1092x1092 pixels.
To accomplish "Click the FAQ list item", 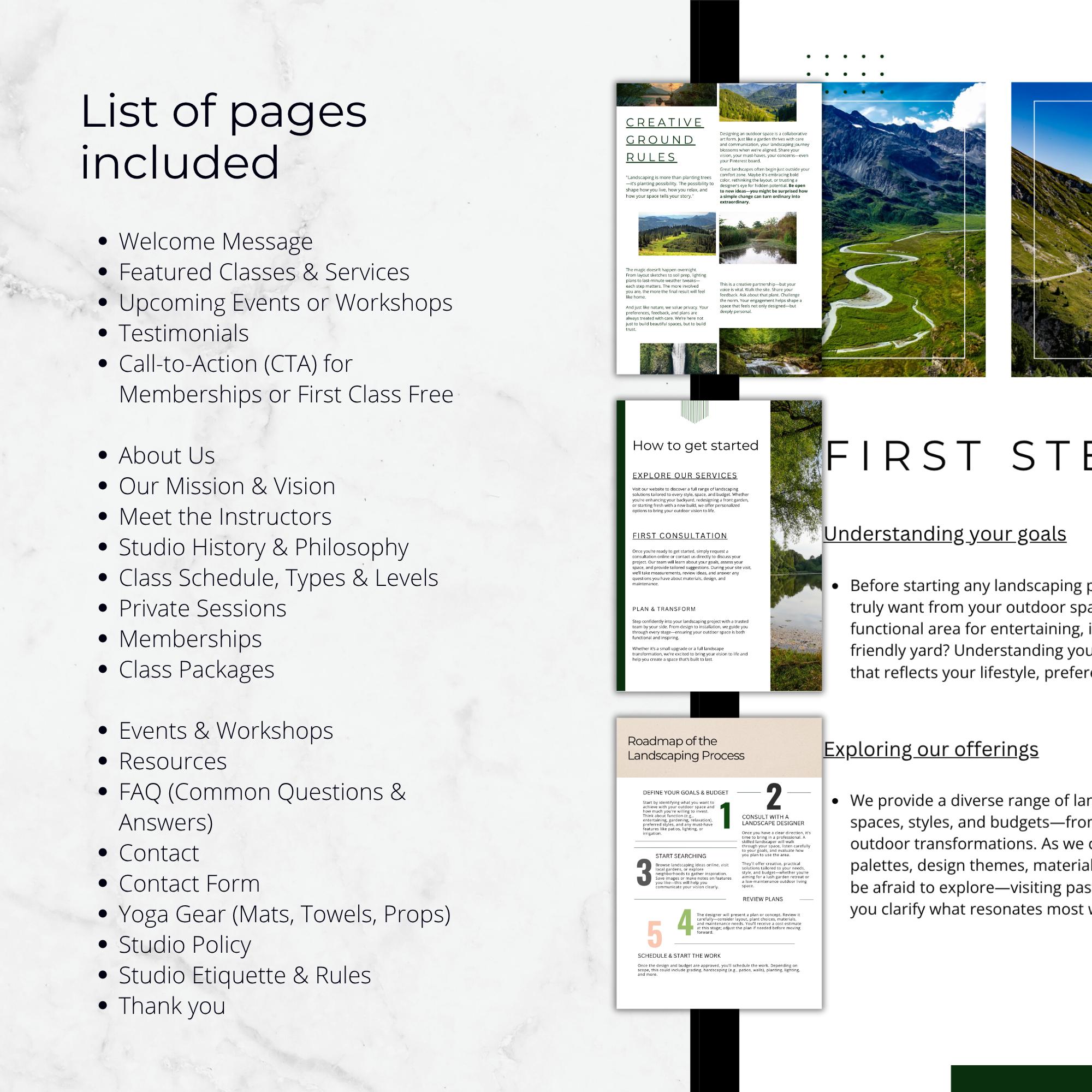I will (x=261, y=792).
